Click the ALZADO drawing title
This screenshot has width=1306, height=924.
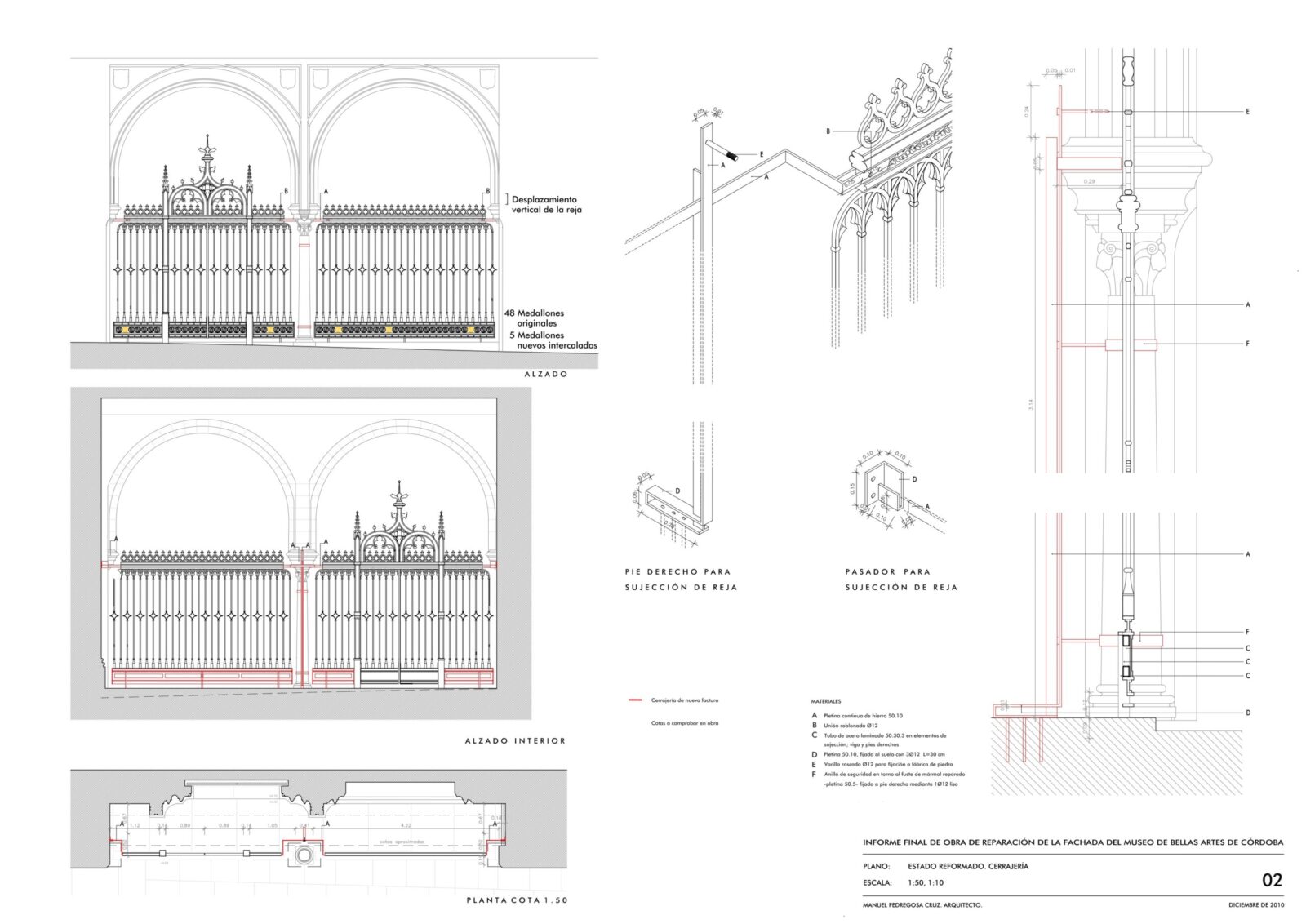tap(546, 374)
